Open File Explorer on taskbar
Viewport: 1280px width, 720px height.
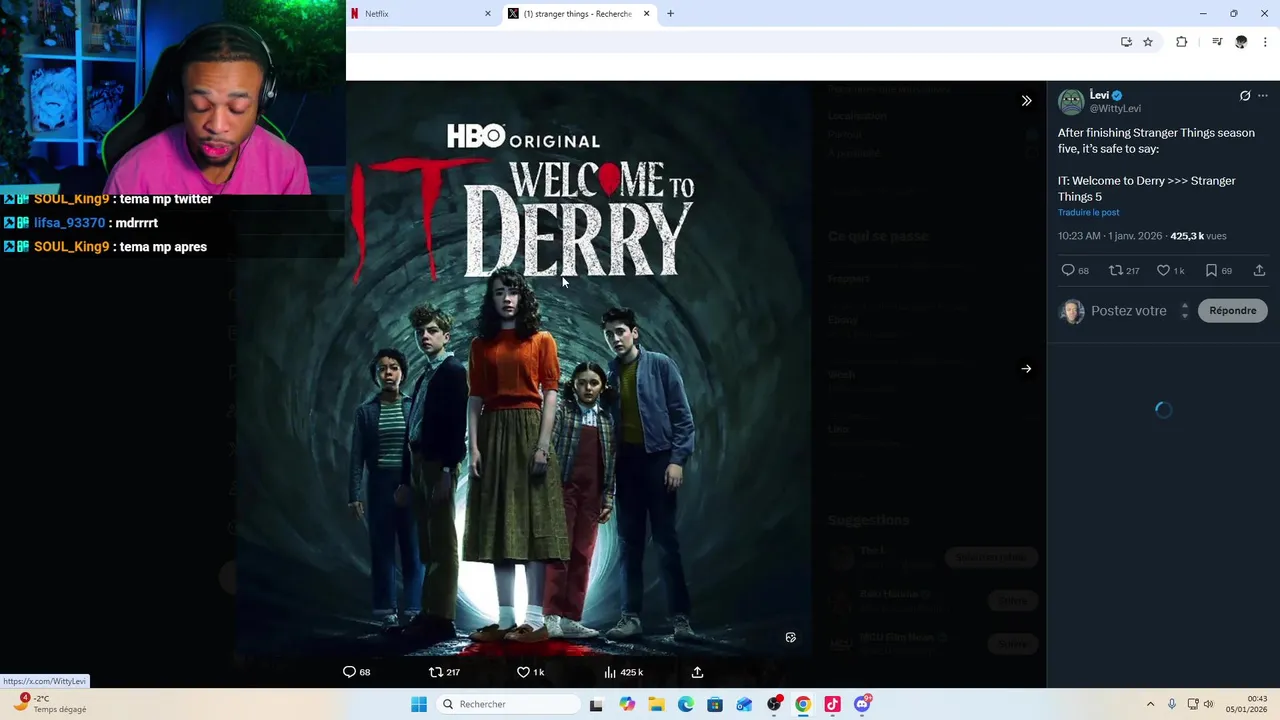pos(656,704)
